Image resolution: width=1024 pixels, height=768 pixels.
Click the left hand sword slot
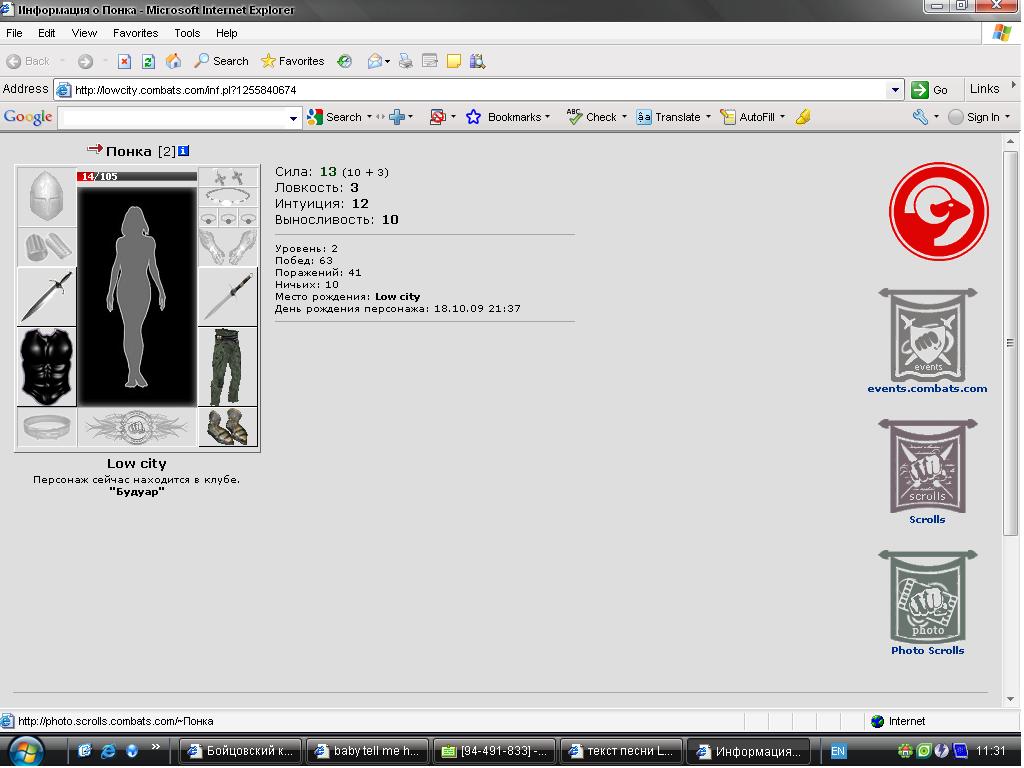pyautogui.click(x=46, y=297)
